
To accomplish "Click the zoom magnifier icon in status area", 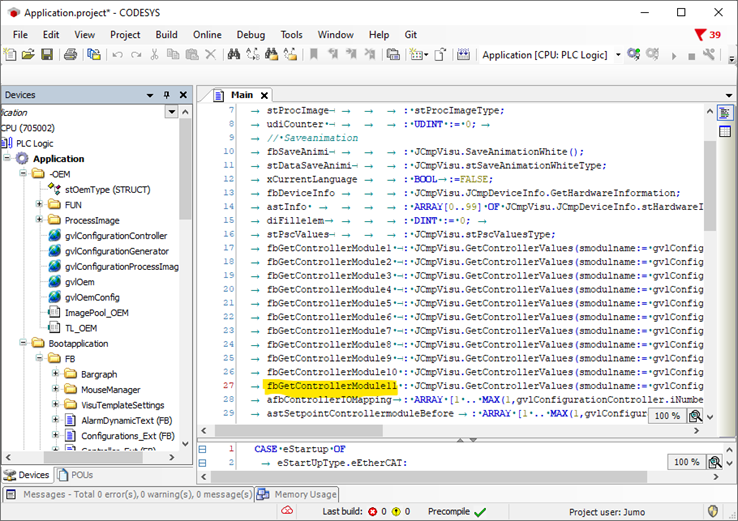I will pos(713,462).
